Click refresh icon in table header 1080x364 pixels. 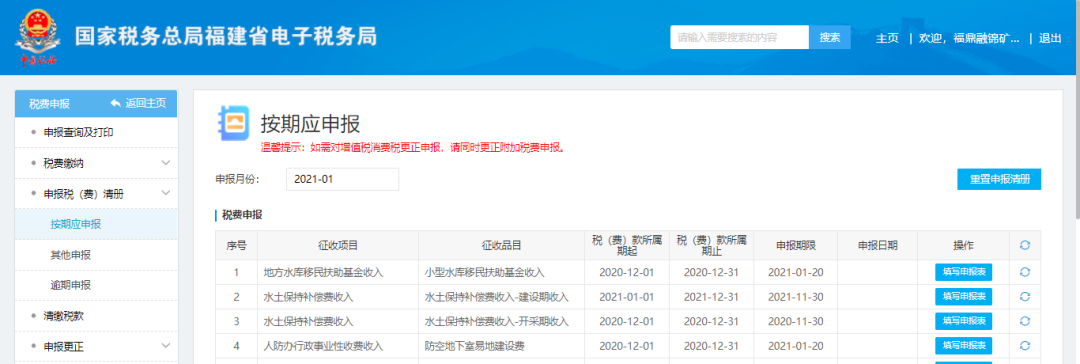coord(1024,245)
